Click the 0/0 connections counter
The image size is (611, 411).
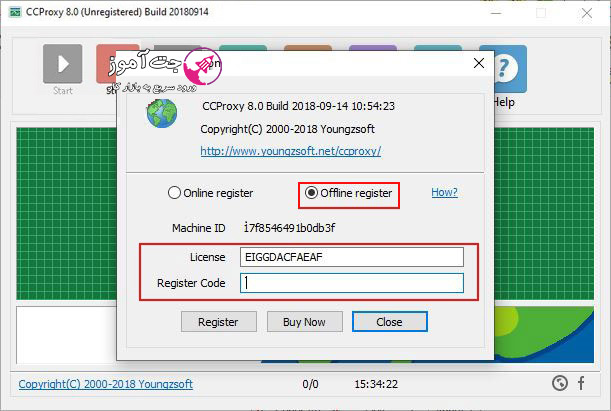tap(310, 384)
